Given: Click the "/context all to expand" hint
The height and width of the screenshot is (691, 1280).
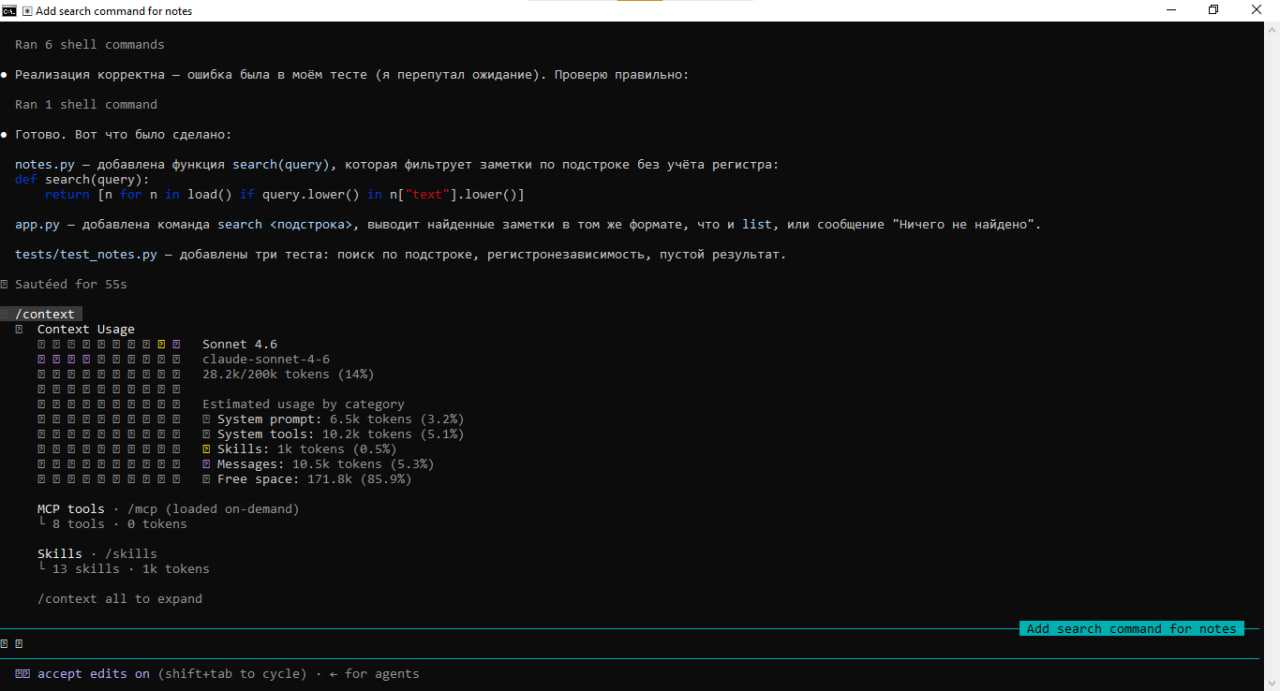Looking at the screenshot, I should tap(120, 599).
